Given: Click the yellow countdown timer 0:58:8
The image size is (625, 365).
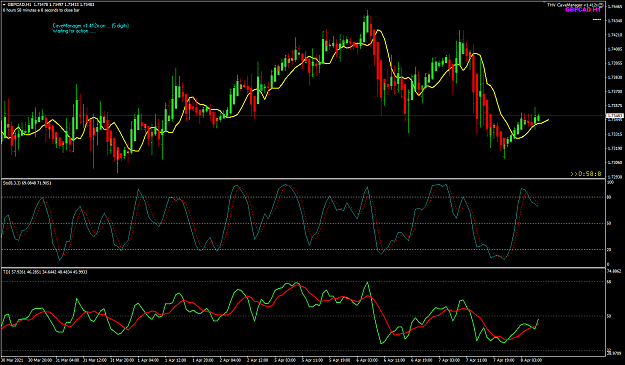Looking at the screenshot, I should click(586, 174).
